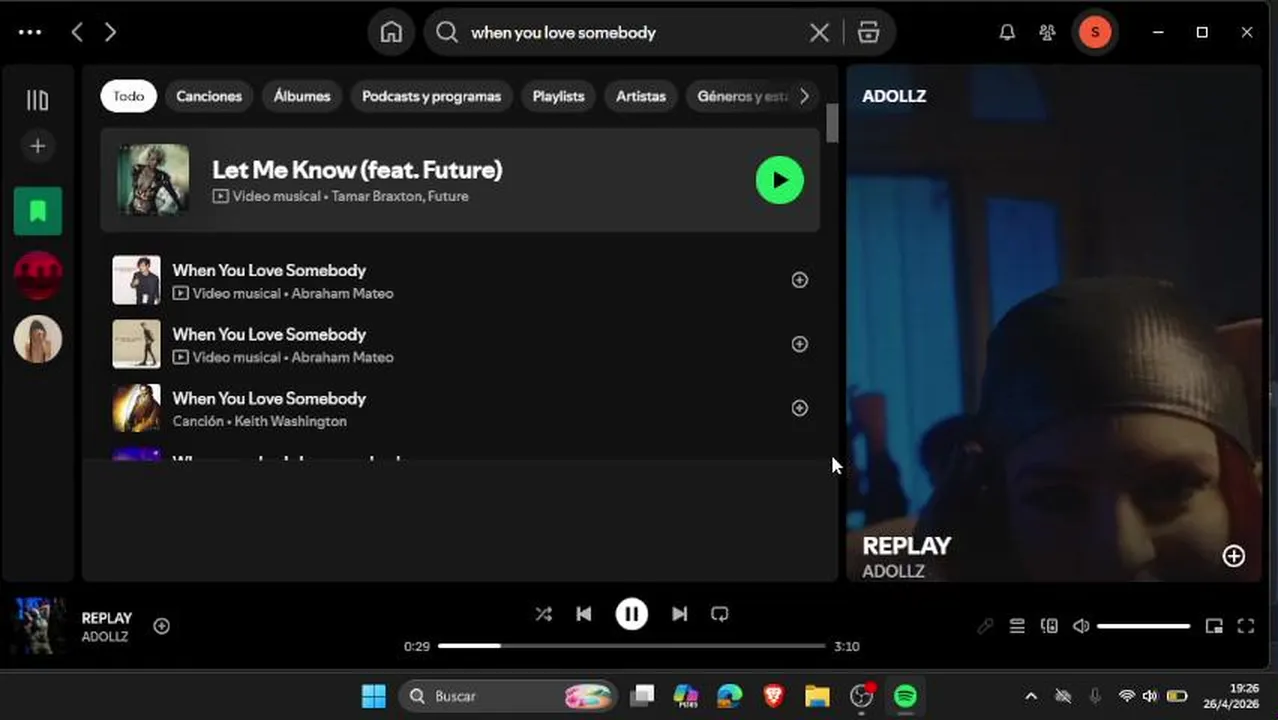The image size is (1278, 720).
Task: Go back with the left arrow
Action: click(x=77, y=32)
